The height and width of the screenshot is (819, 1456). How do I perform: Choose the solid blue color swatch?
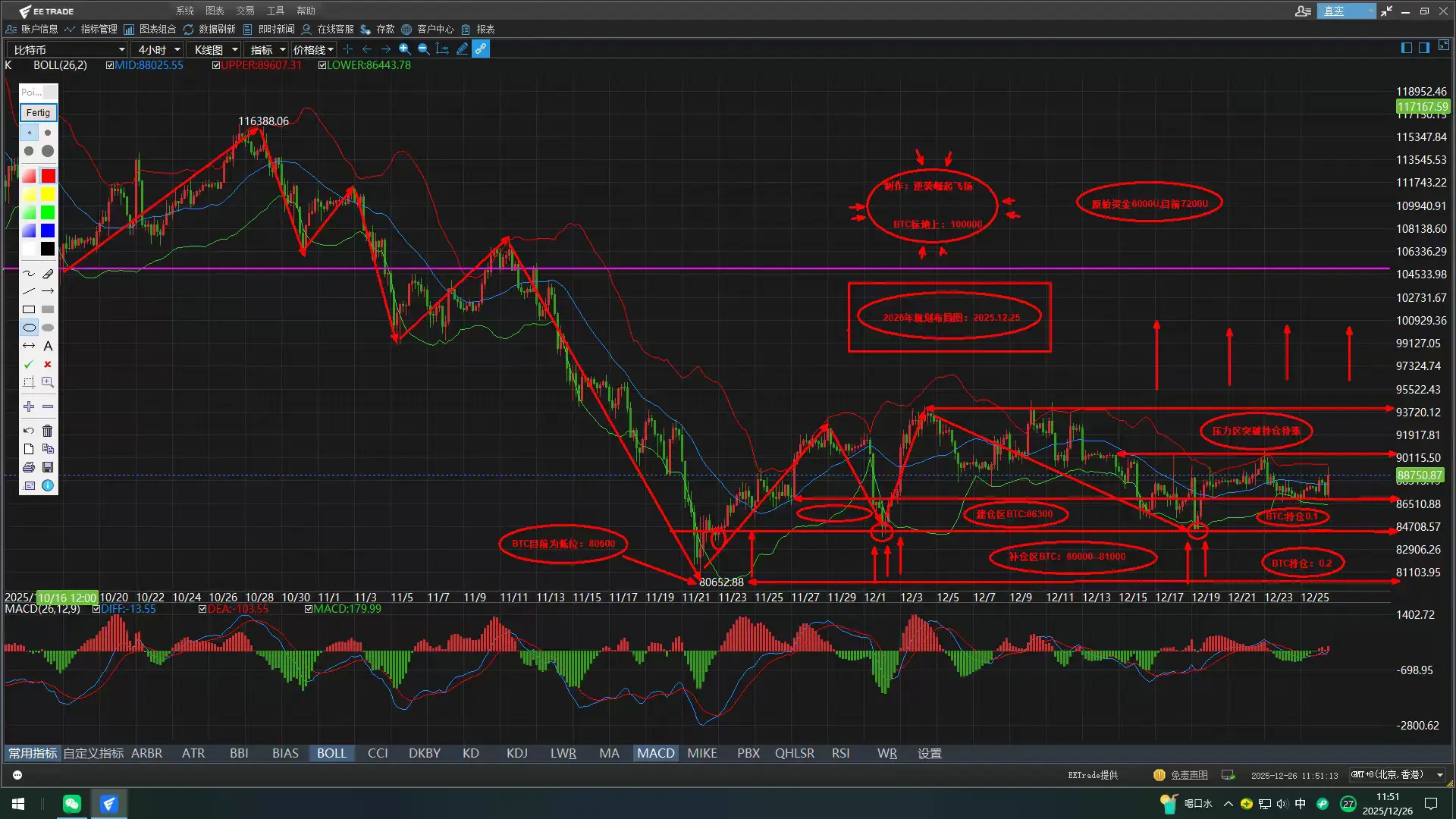tap(48, 231)
